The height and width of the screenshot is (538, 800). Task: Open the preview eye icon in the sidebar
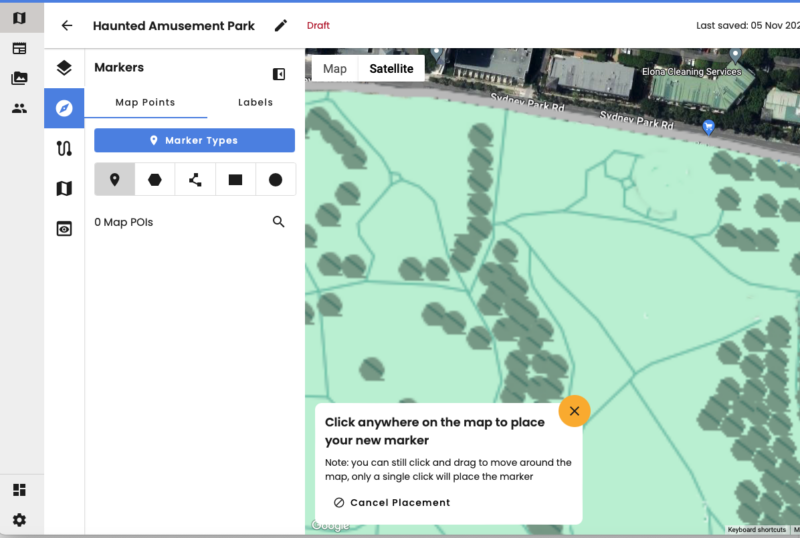click(x=64, y=228)
